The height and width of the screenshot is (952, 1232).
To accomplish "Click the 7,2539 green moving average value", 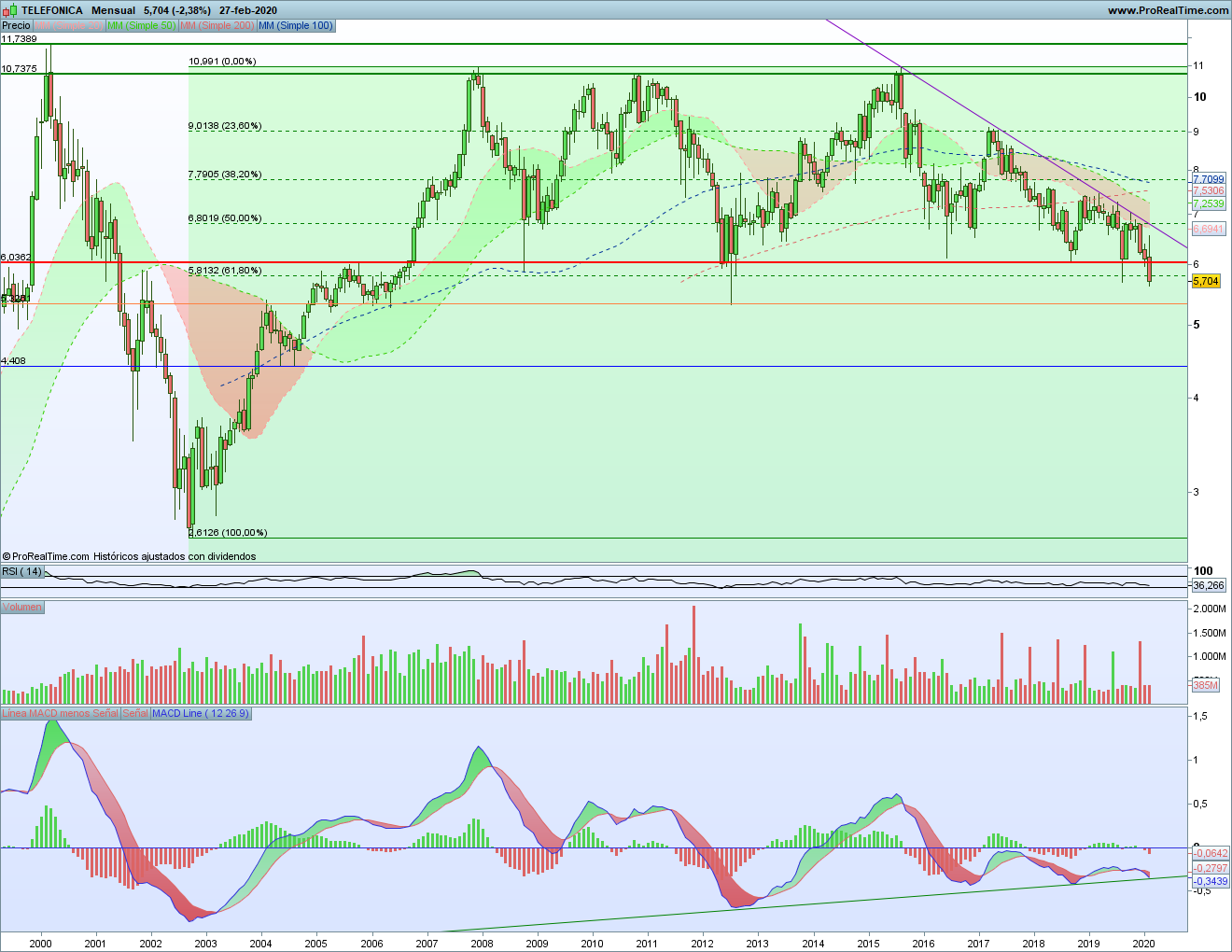I will coord(1209,203).
